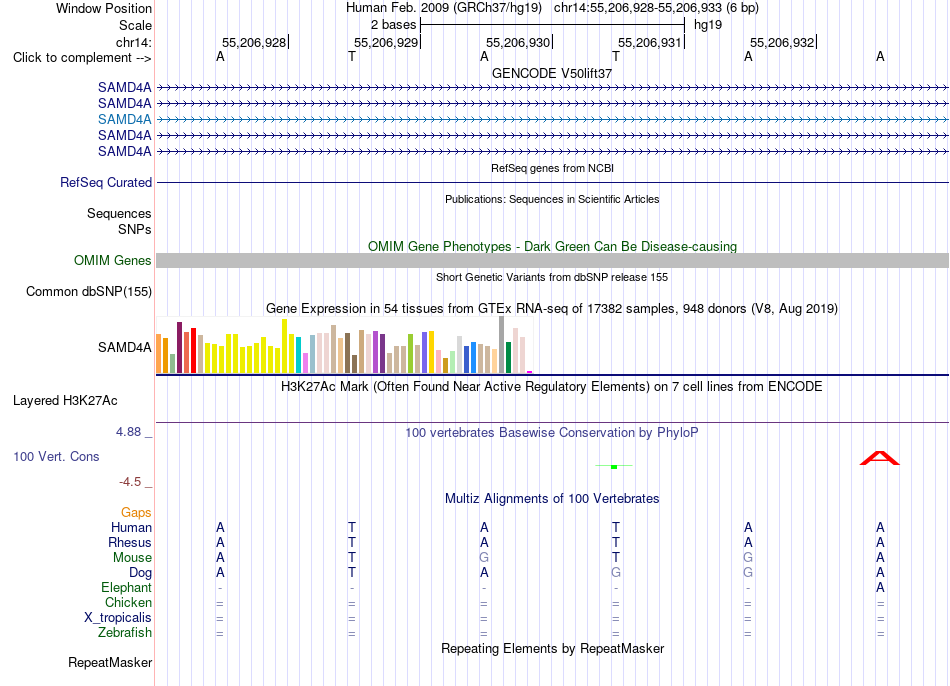Click the RefSeq Curated track line
The image size is (950, 686).
(552, 182)
